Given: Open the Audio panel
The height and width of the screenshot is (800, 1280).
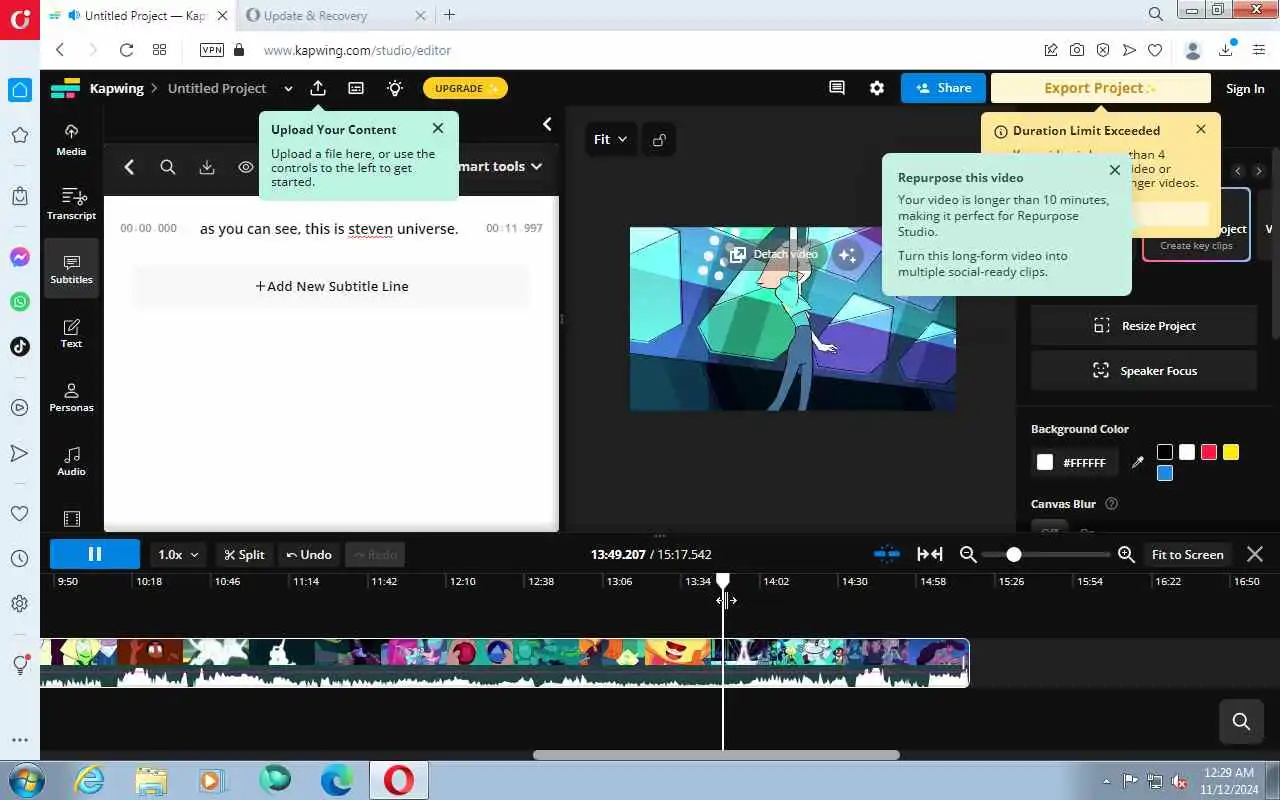Looking at the screenshot, I should [x=71, y=461].
